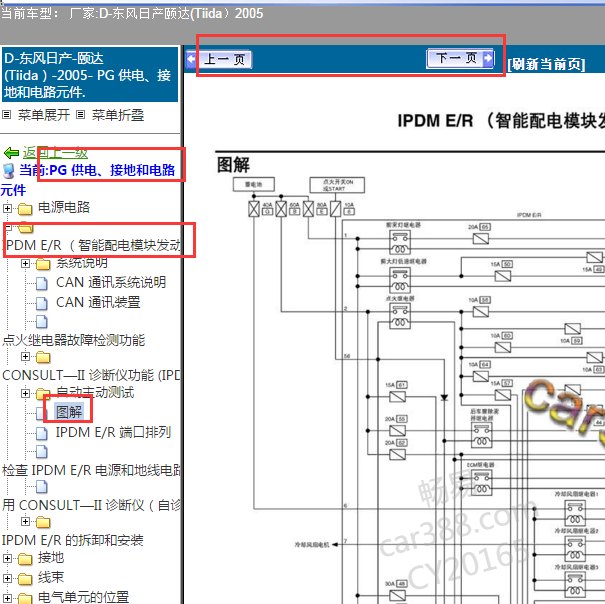Screen dimensions: 605x604
Task: Click the 菜单展开 expand menu option
Action: coord(44,115)
